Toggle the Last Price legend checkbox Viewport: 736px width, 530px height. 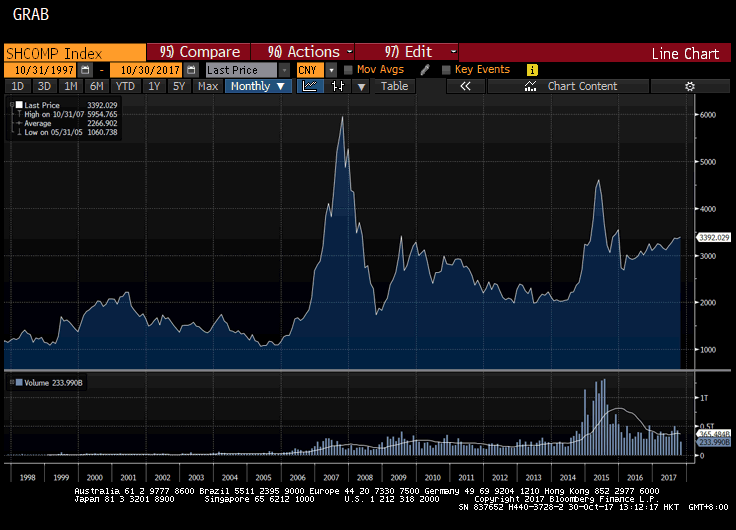tap(18, 105)
